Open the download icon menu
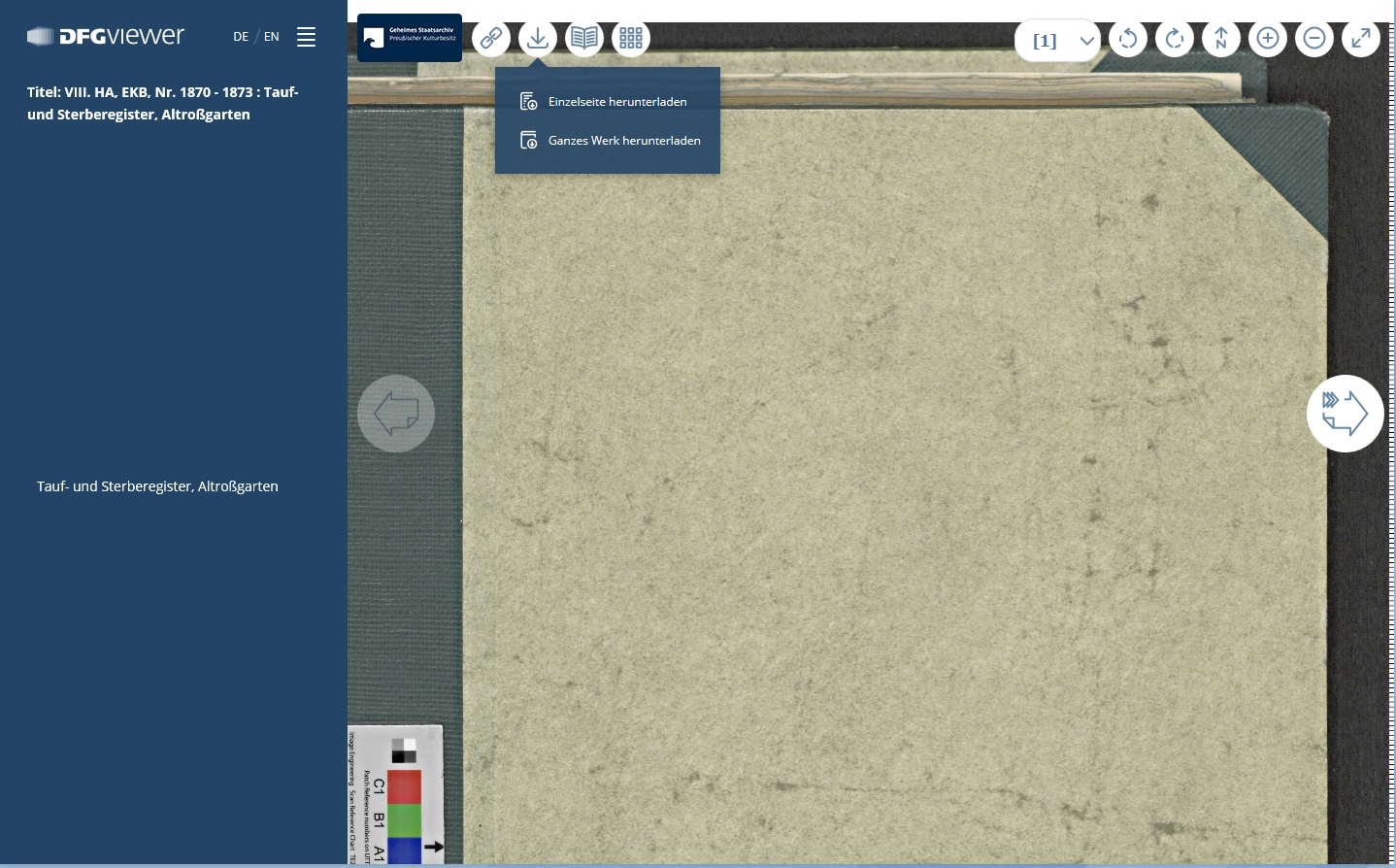 pyautogui.click(x=538, y=38)
